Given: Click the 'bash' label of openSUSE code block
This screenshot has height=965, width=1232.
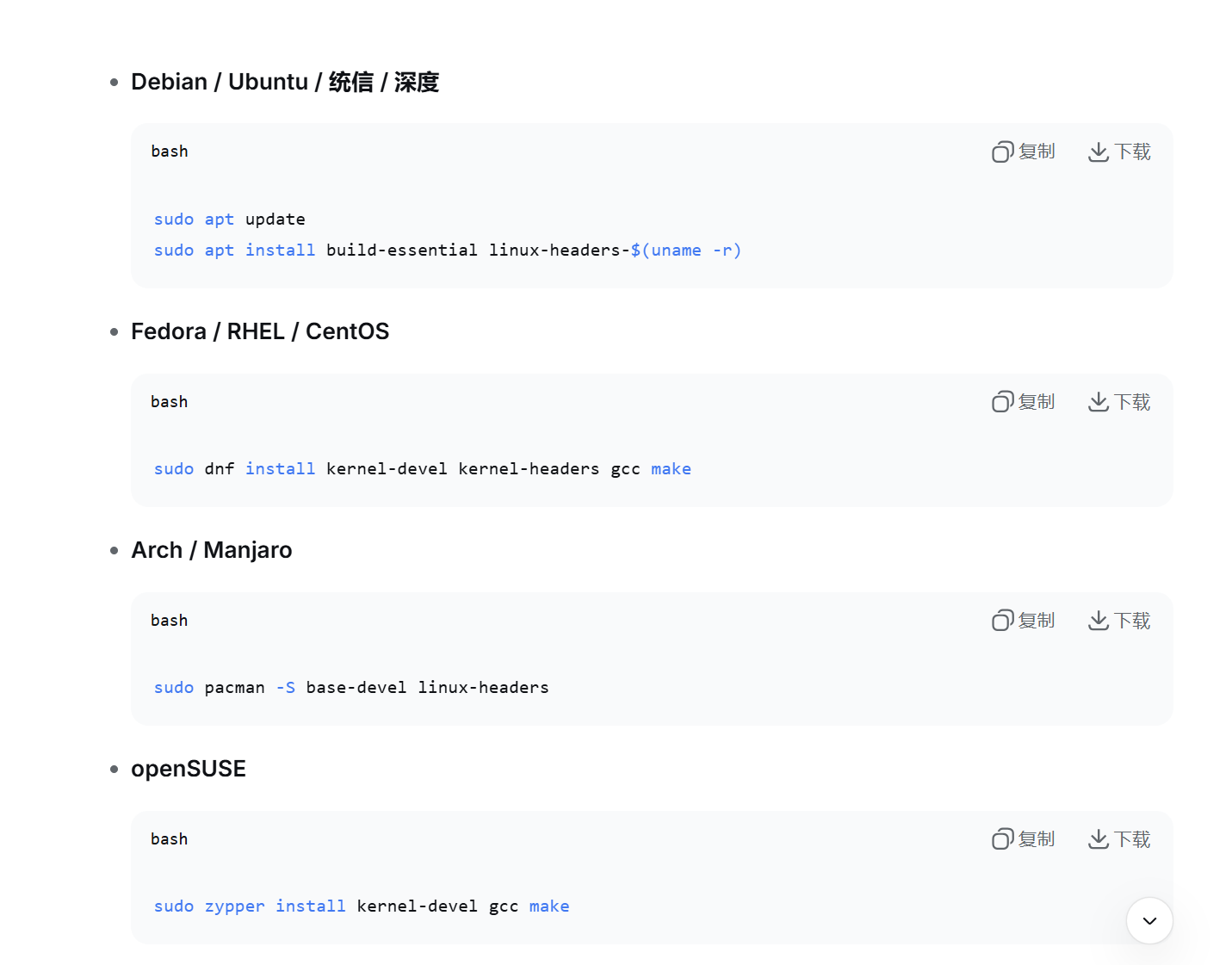Looking at the screenshot, I should pyautogui.click(x=170, y=839).
